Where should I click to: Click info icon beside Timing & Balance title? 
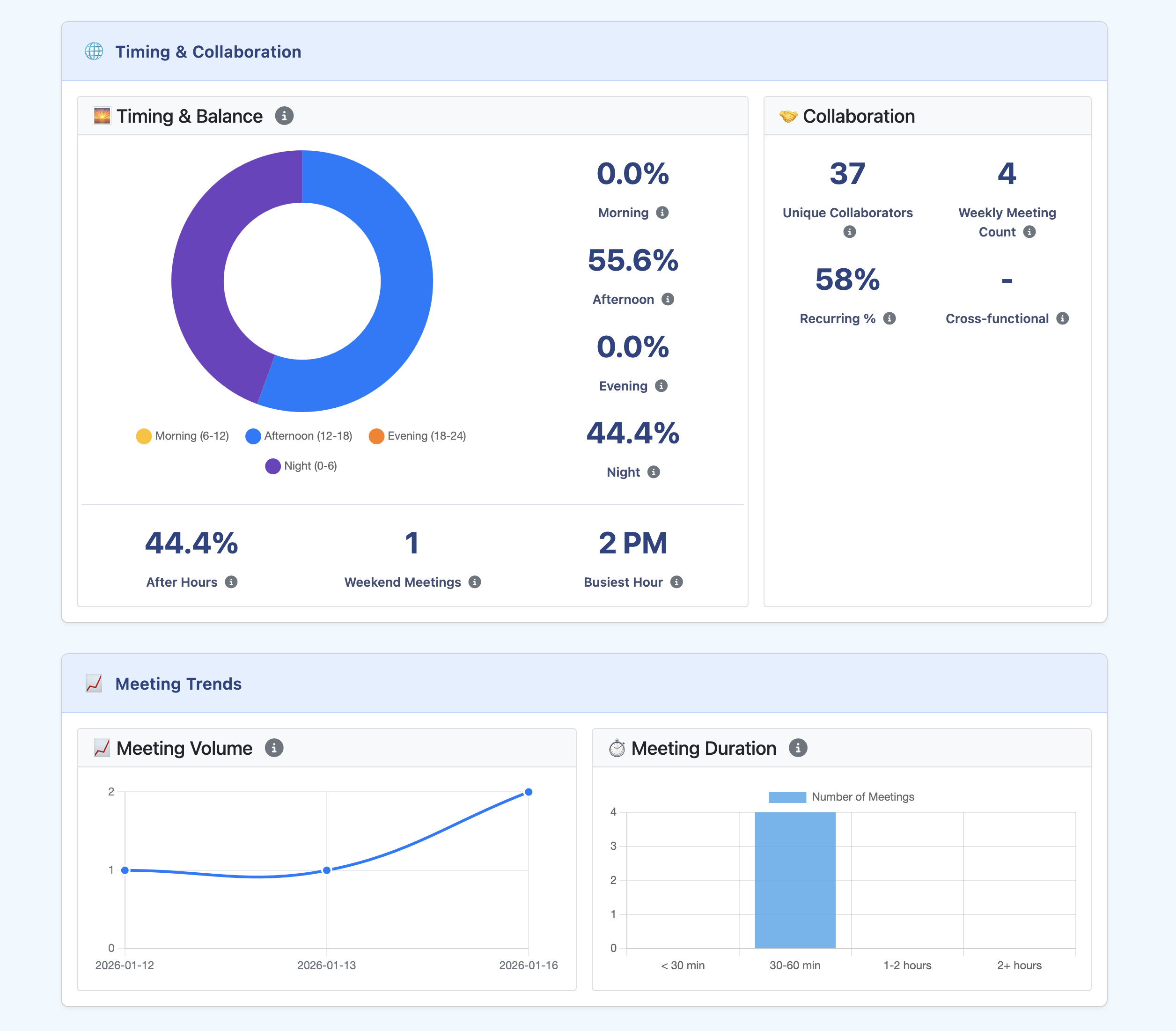(284, 116)
